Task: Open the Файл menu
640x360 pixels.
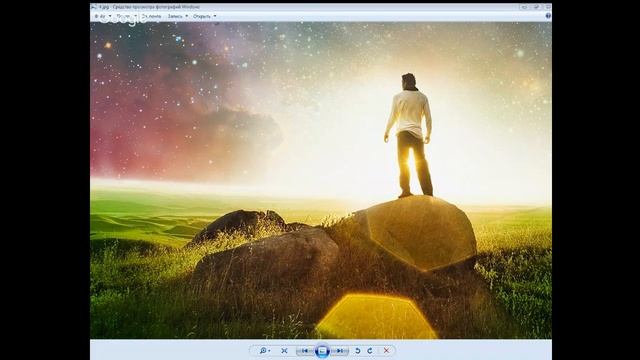Action: 102,16
